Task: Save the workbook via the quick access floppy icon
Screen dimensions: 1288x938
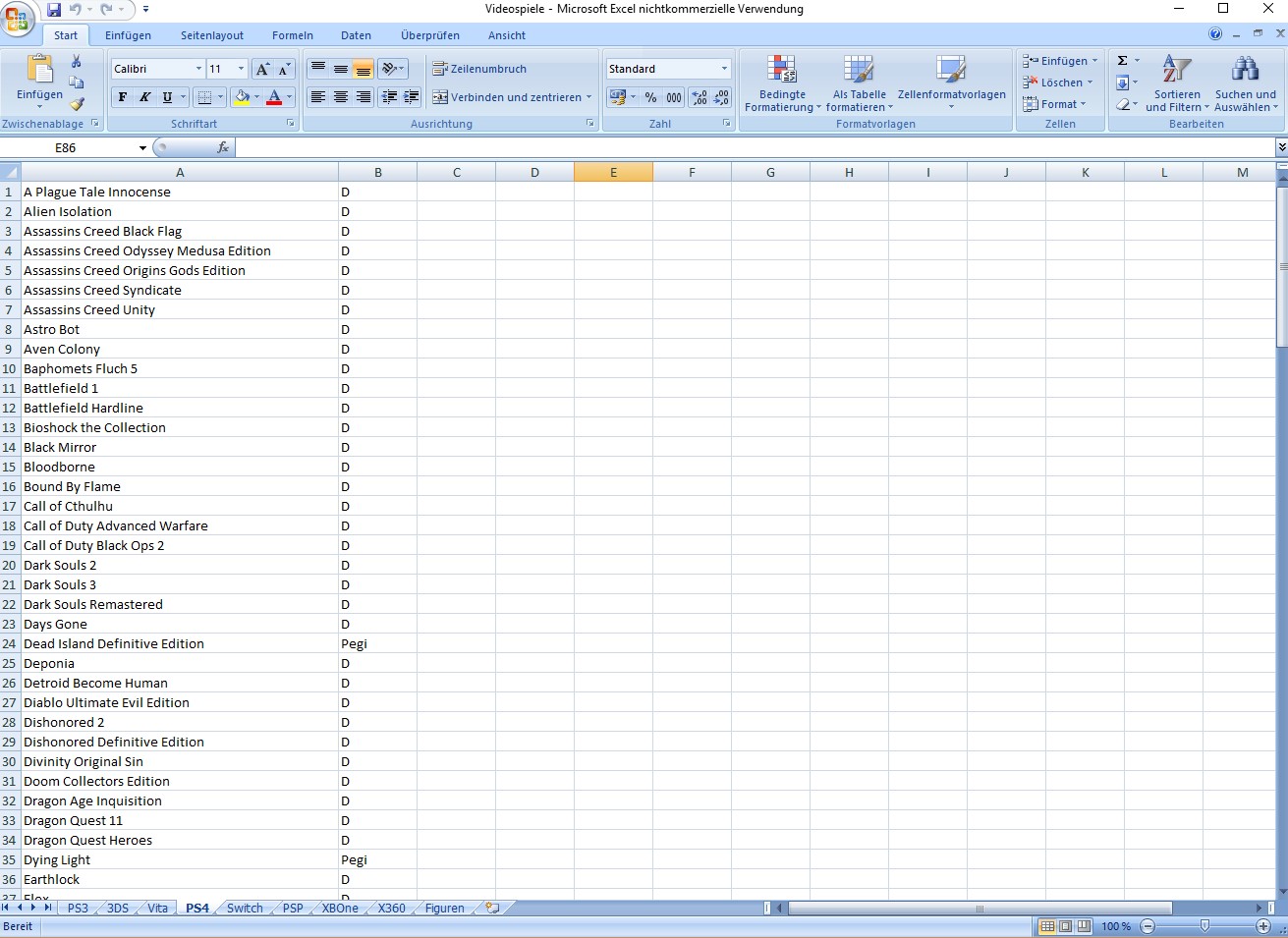Action: [54, 10]
